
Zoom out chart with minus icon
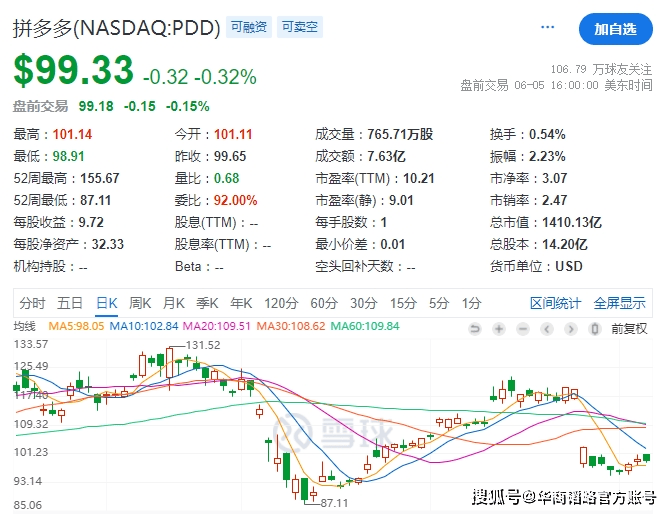coord(523,329)
